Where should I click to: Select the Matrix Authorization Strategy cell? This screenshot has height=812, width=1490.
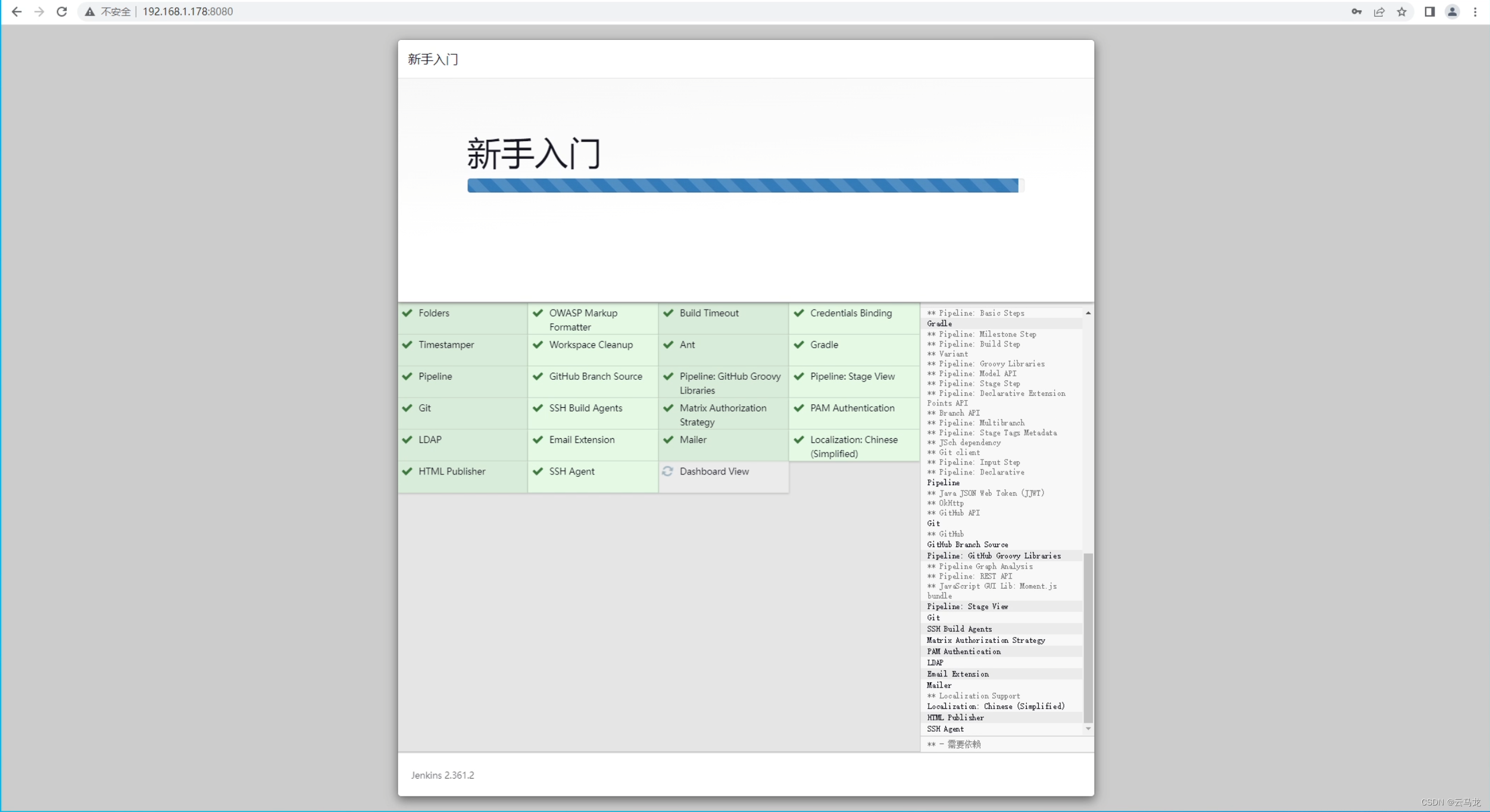(724, 414)
